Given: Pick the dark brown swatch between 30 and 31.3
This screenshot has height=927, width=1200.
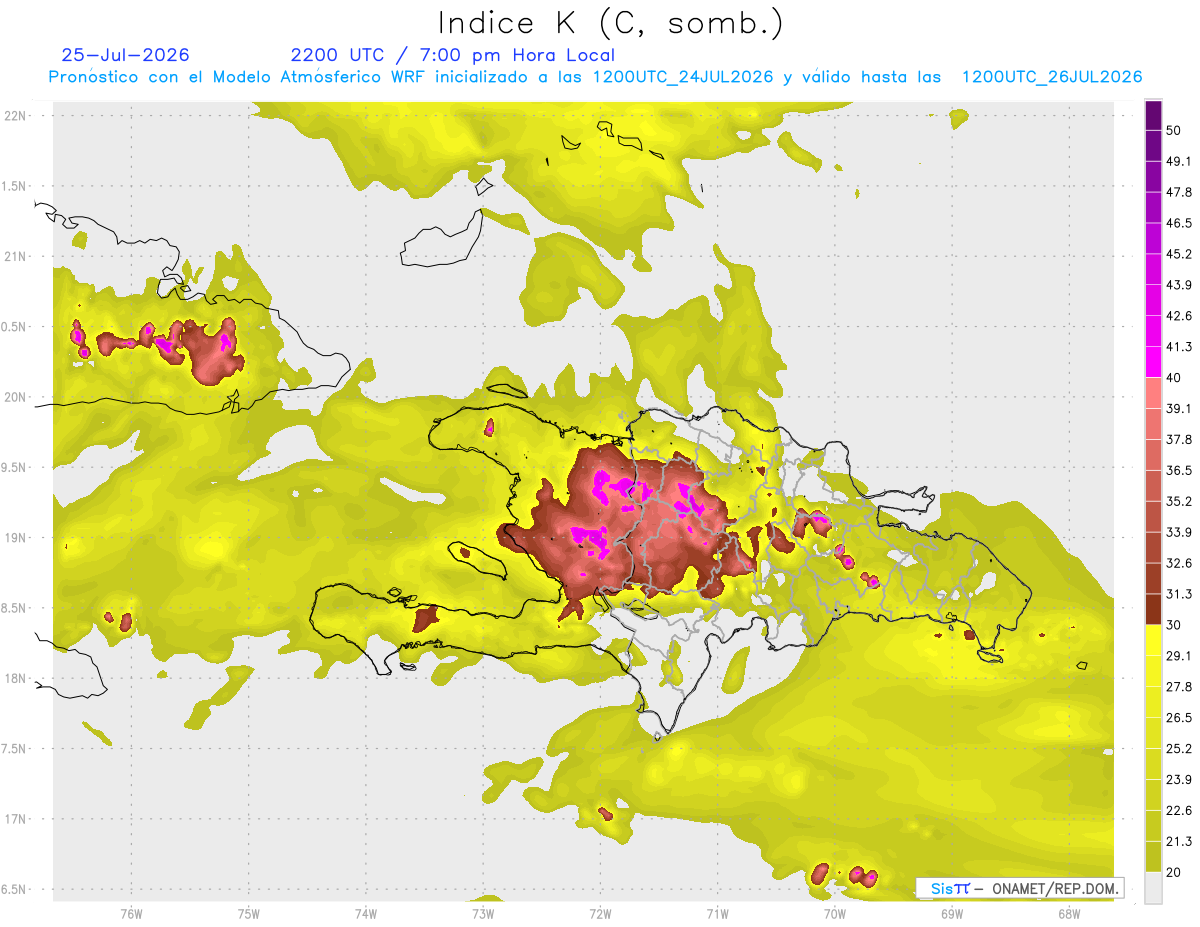Looking at the screenshot, I should pos(1153,609).
